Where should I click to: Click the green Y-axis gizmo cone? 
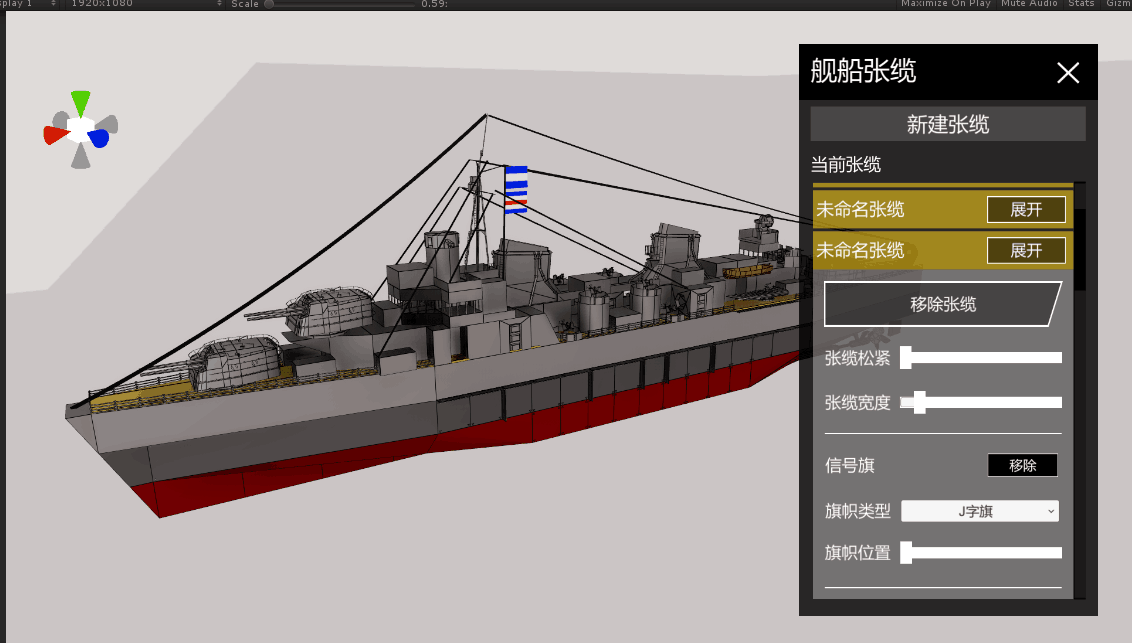(81, 102)
